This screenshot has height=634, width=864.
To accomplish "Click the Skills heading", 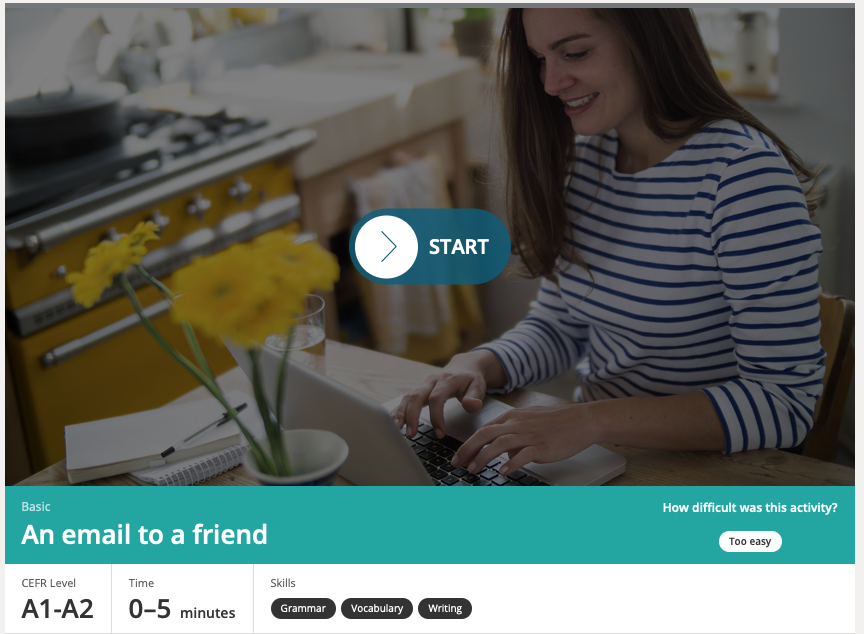I will (x=283, y=583).
